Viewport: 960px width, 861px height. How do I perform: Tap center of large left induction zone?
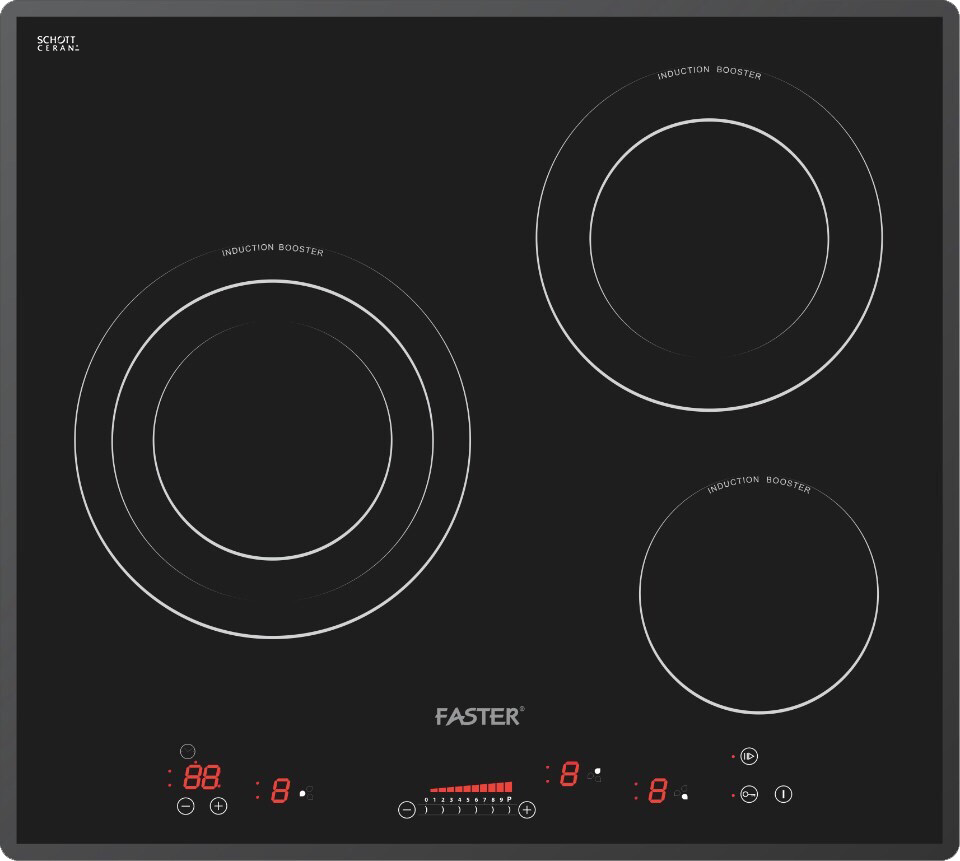[272, 440]
